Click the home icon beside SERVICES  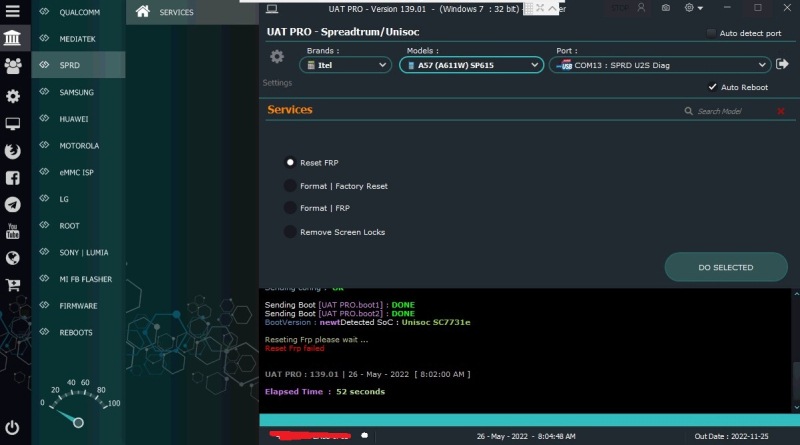tap(143, 11)
